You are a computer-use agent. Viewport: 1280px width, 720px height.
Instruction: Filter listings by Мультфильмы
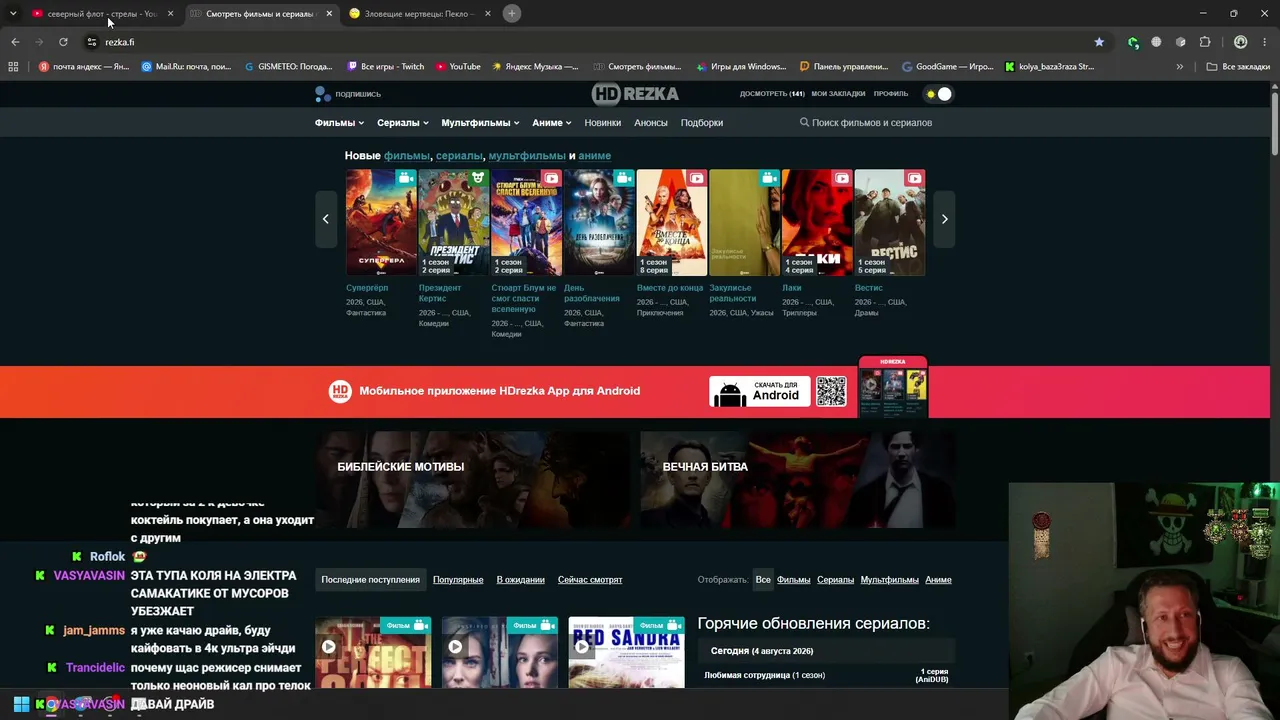tap(890, 580)
